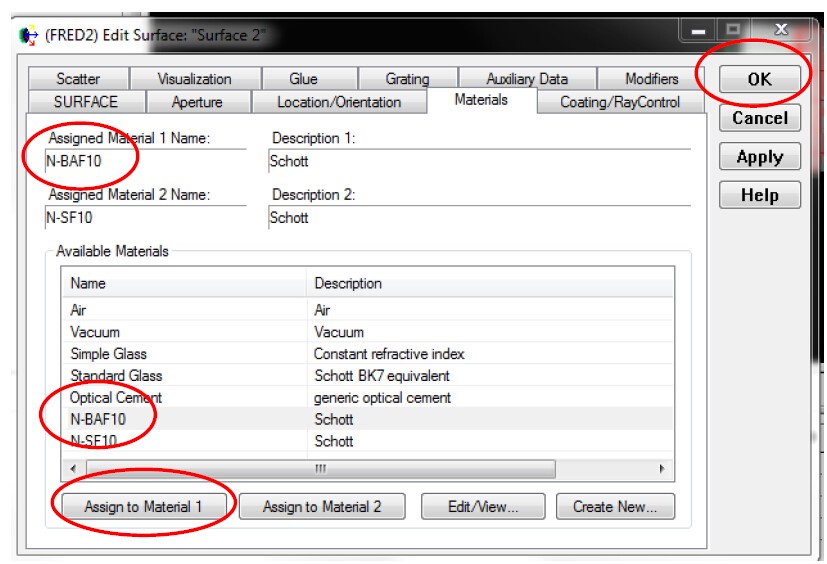This screenshot has height=564, width=827.
Task: Select the Aperture tab
Action: pos(197,102)
